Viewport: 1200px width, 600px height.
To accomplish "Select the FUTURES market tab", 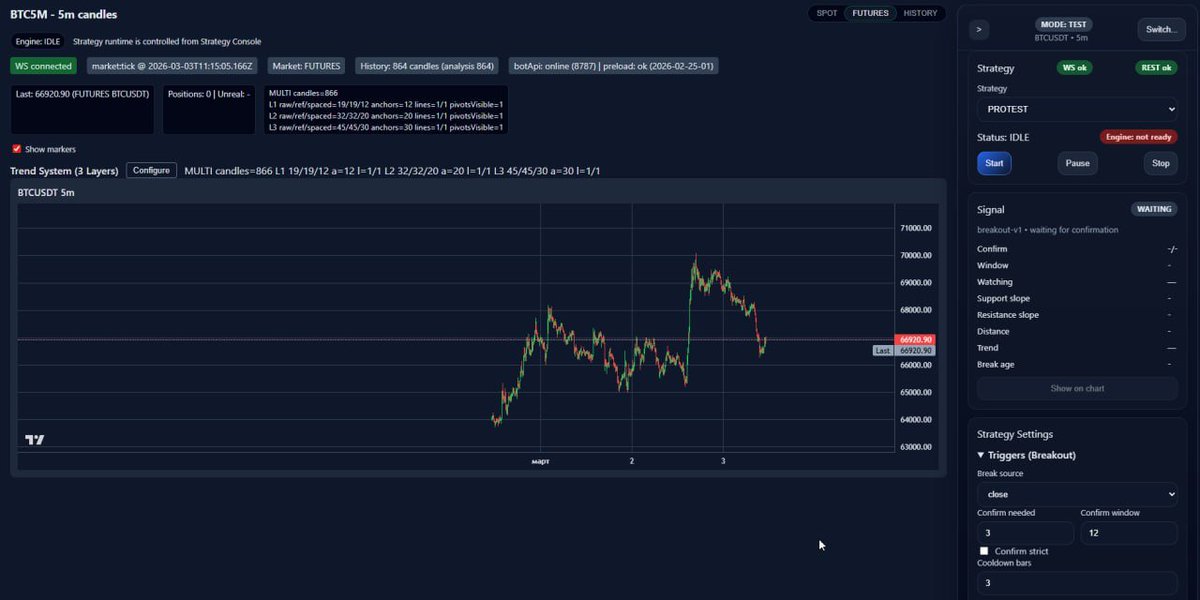I will point(870,13).
